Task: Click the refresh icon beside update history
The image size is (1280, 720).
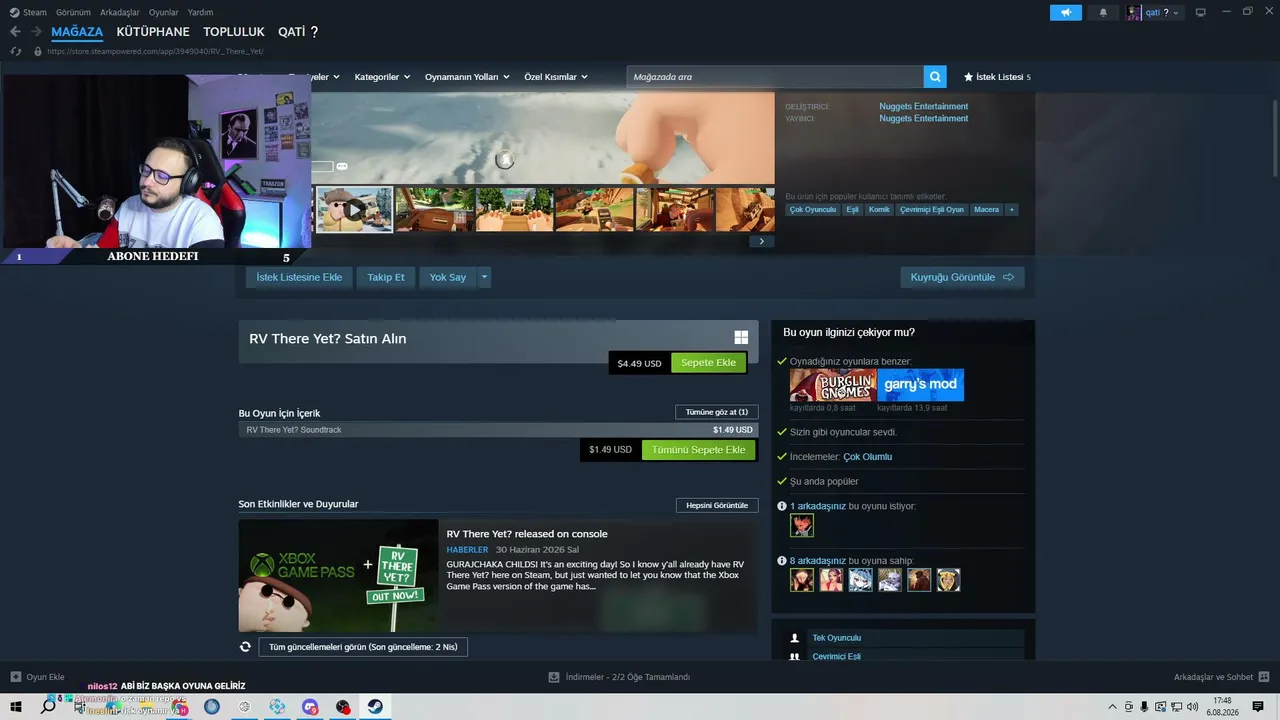Action: pyautogui.click(x=245, y=647)
